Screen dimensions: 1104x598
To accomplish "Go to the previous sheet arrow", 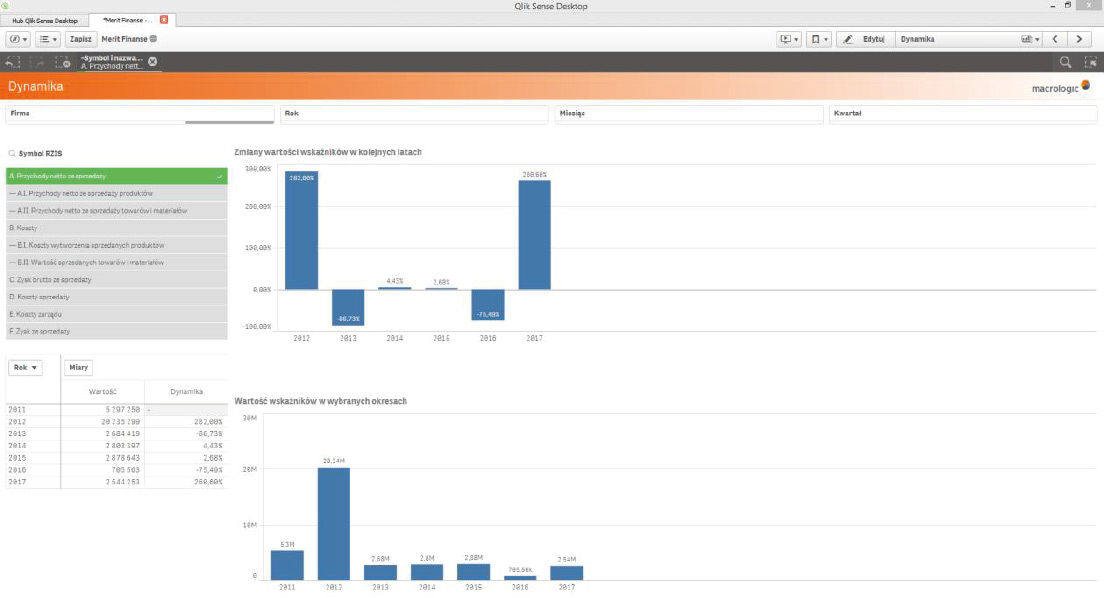I will [1055, 39].
